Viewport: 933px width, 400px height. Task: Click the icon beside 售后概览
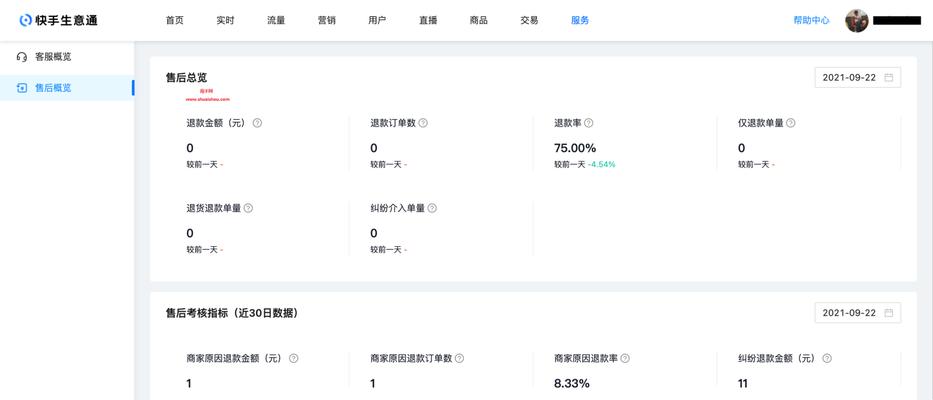point(22,88)
